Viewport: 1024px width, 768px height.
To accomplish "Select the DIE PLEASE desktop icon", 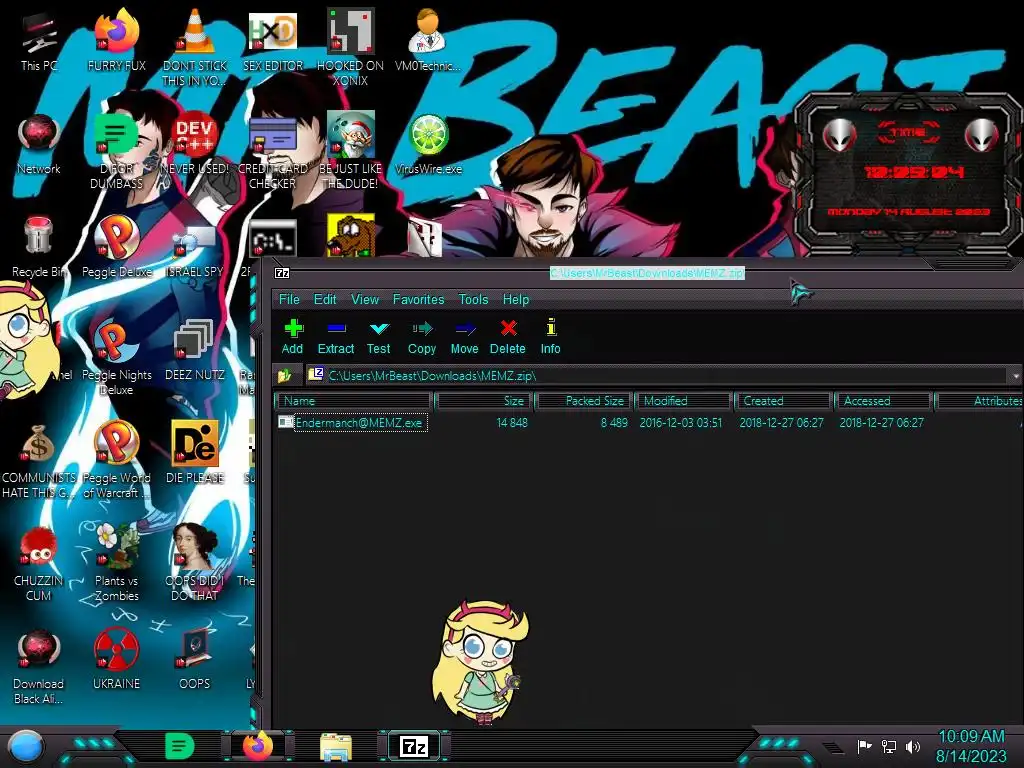I will (195, 454).
